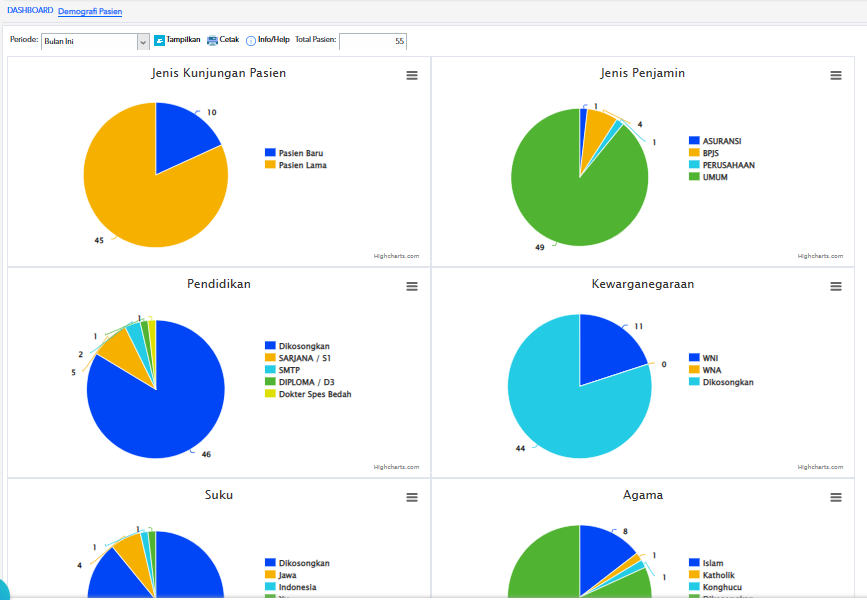Toggle the Pasien Lama legend item
867x600 pixels.
coord(296,165)
